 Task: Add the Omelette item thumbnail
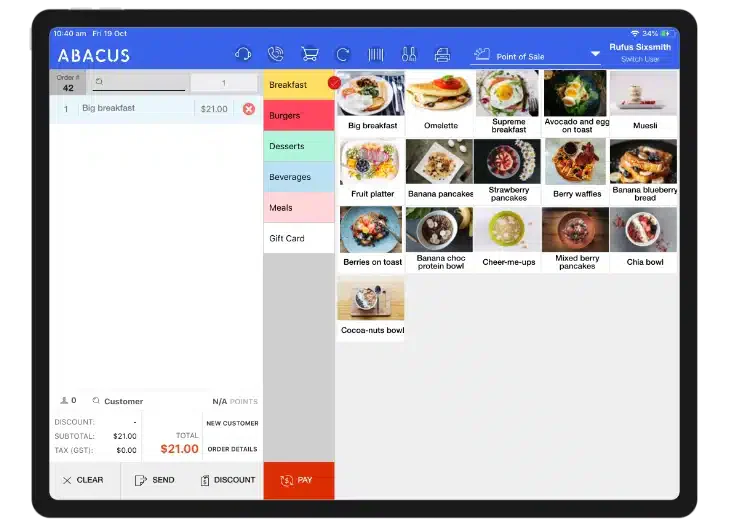click(440, 103)
